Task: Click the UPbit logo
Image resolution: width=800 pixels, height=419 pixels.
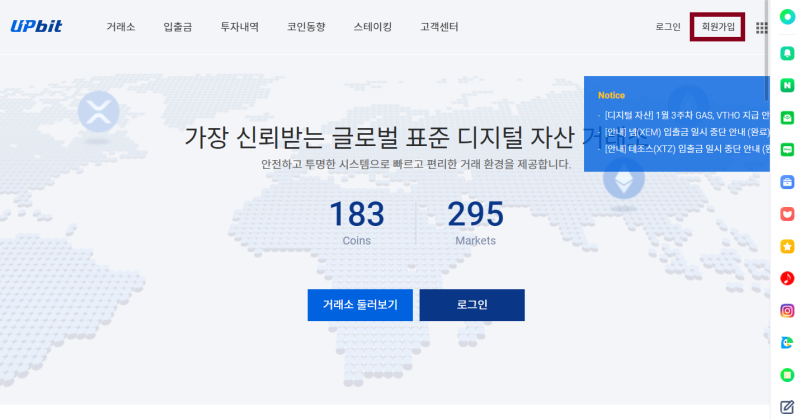Action: pyautogui.click(x=36, y=26)
